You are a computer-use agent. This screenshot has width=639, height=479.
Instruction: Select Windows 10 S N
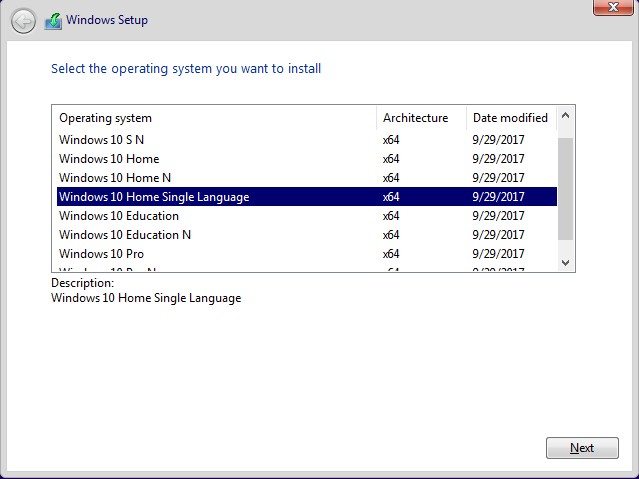(307, 140)
